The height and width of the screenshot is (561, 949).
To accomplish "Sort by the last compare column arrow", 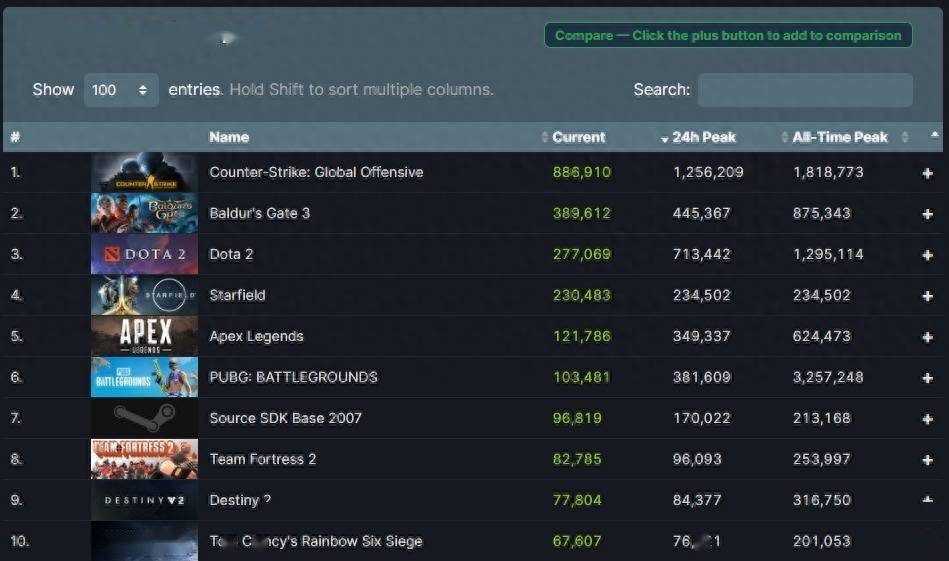I will [934, 135].
